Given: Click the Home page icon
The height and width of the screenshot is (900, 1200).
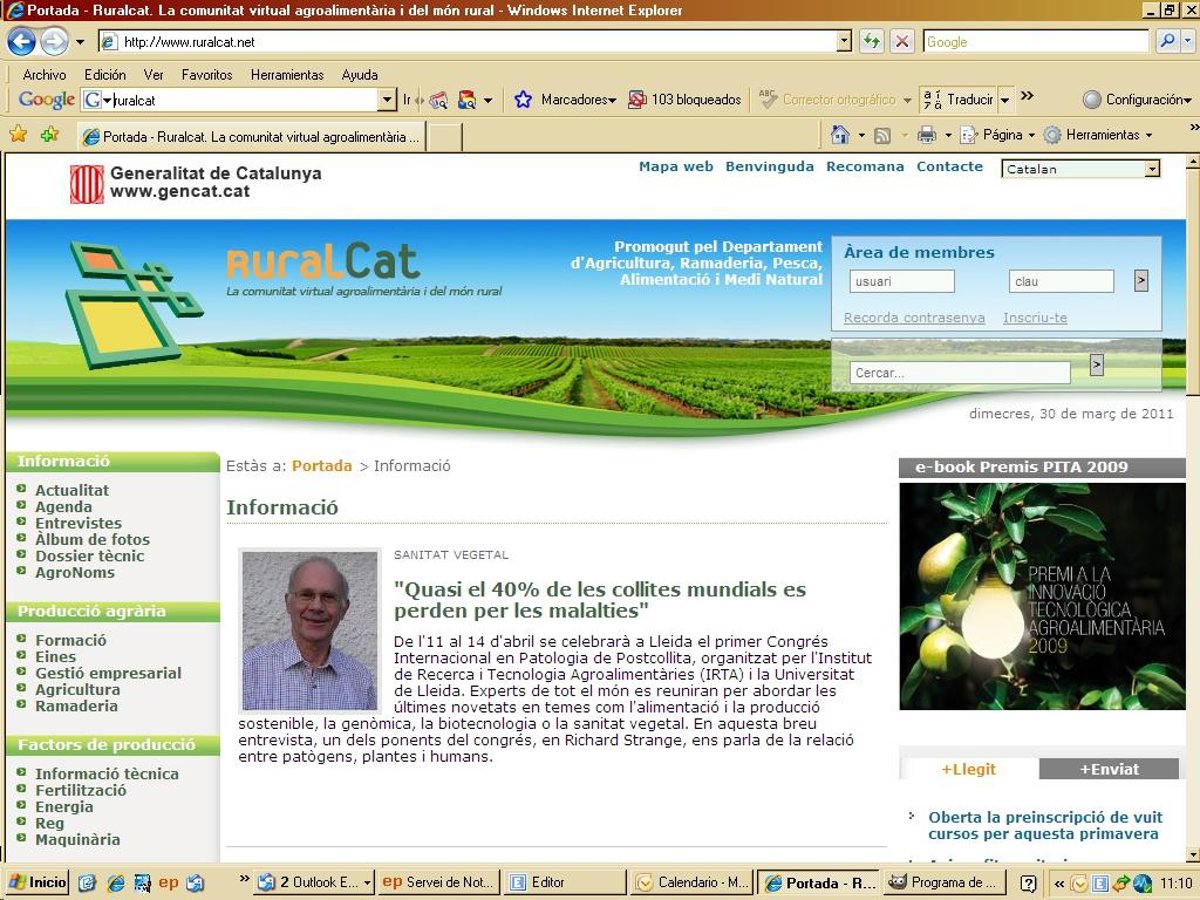Looking at the screenshot, I should [840, 135].
